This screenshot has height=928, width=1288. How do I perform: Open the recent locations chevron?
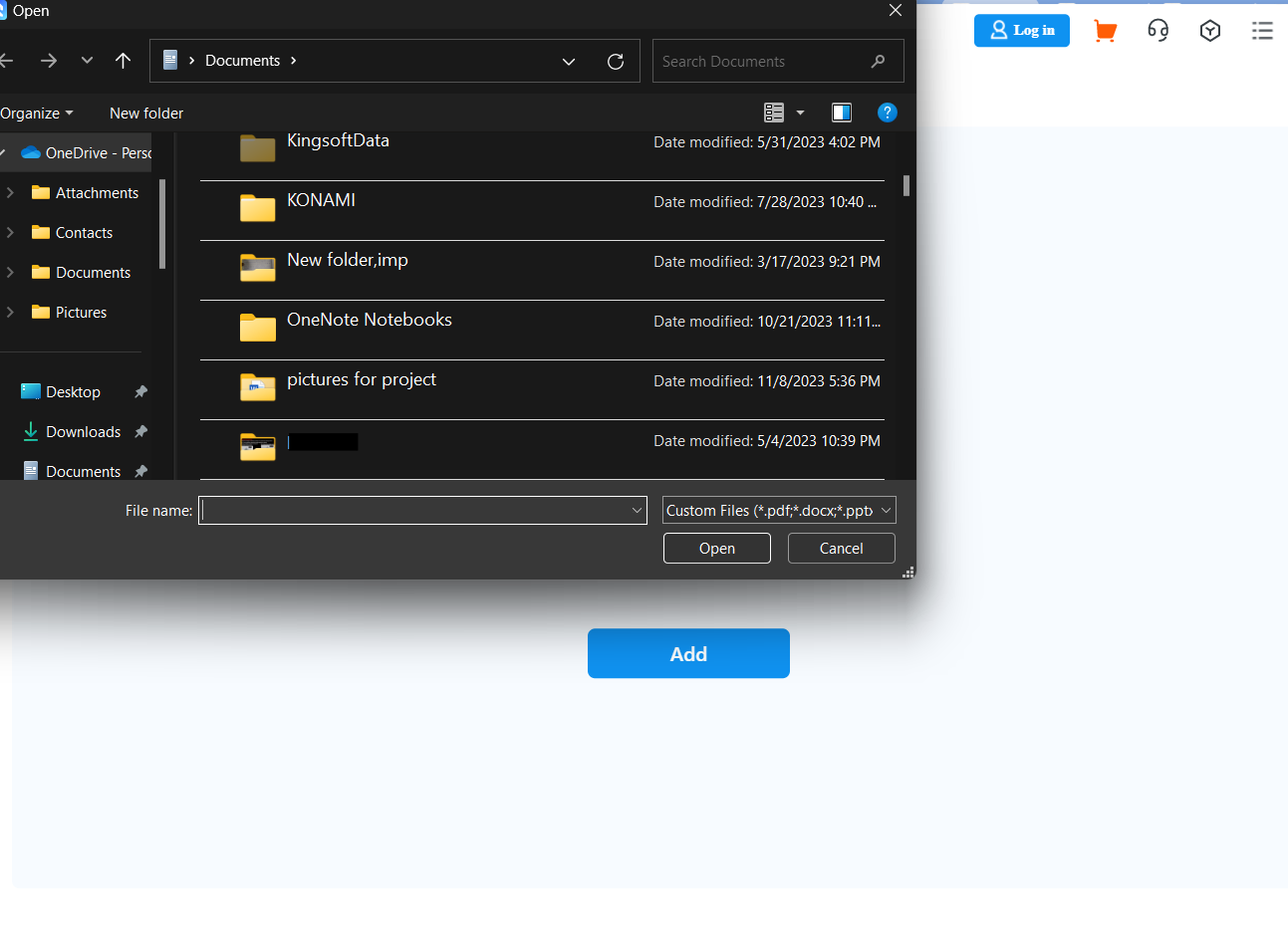click(x=87, y=61)
